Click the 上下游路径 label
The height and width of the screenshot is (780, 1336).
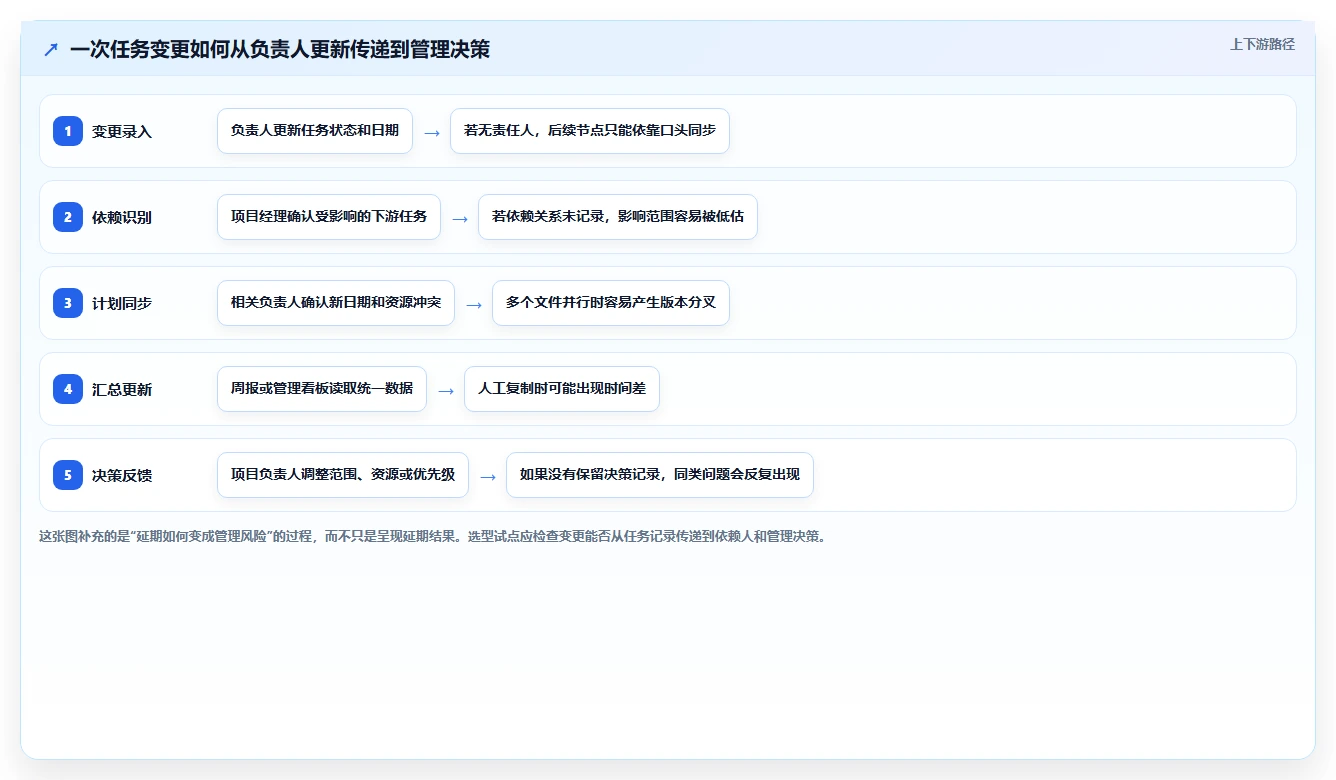tap(1262, 44)
